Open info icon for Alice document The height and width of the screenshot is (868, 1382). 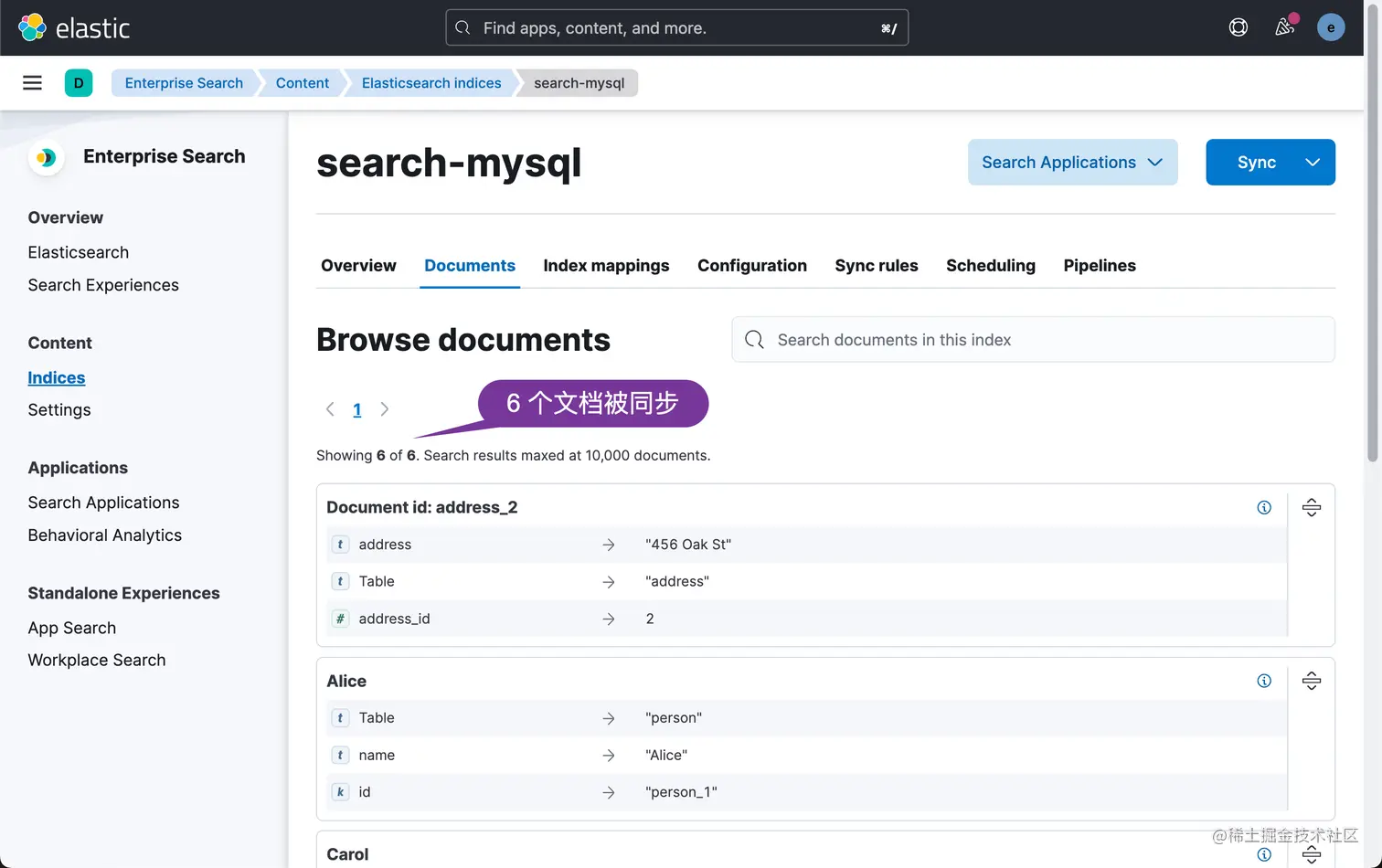1264,681
